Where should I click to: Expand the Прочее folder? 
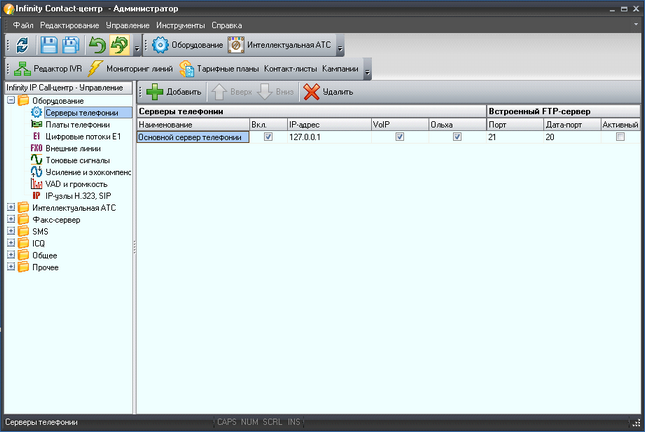[x=11, y=267]
